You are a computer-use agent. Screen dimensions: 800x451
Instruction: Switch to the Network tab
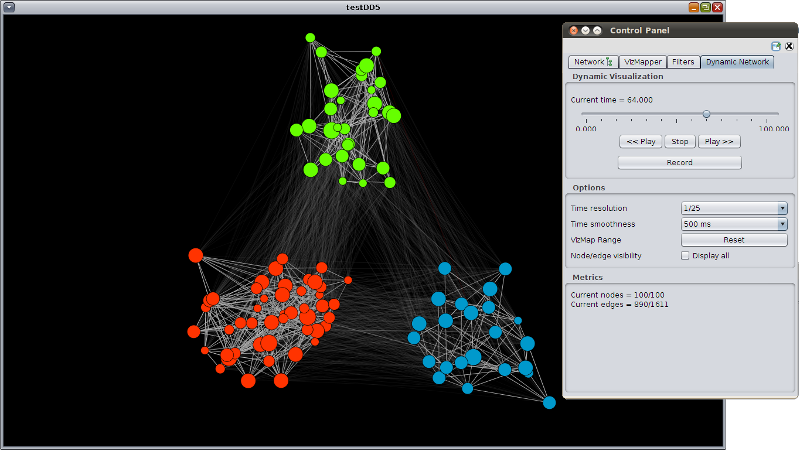(593, 62)
